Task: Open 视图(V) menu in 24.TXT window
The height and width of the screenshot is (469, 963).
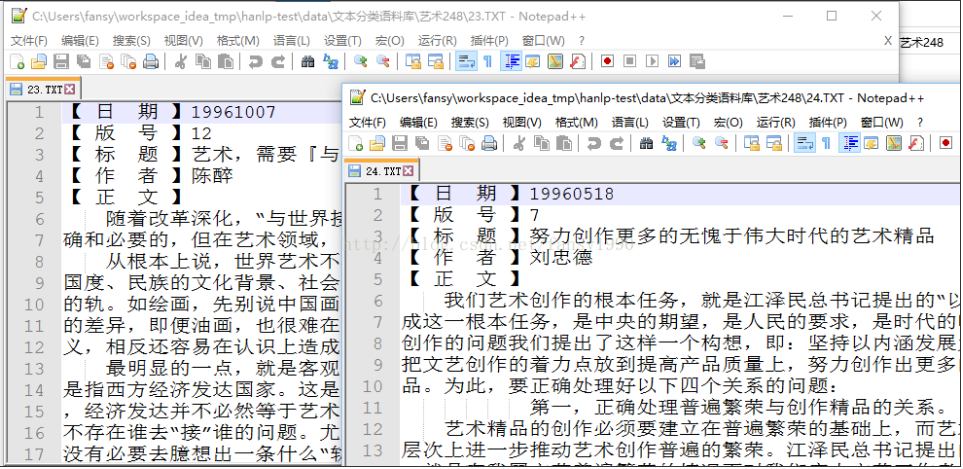Action: click(522, 122)
